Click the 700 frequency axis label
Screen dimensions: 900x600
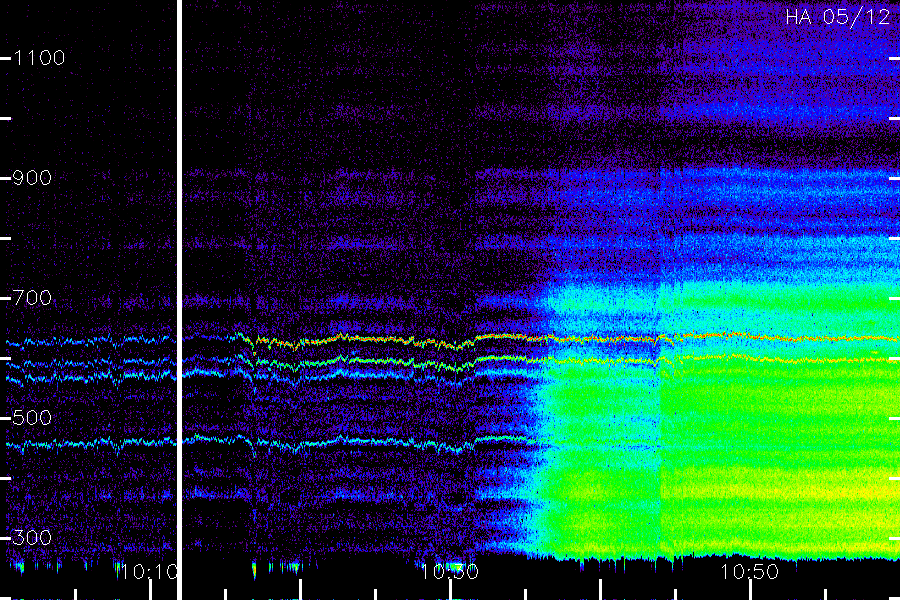[32, 298]
